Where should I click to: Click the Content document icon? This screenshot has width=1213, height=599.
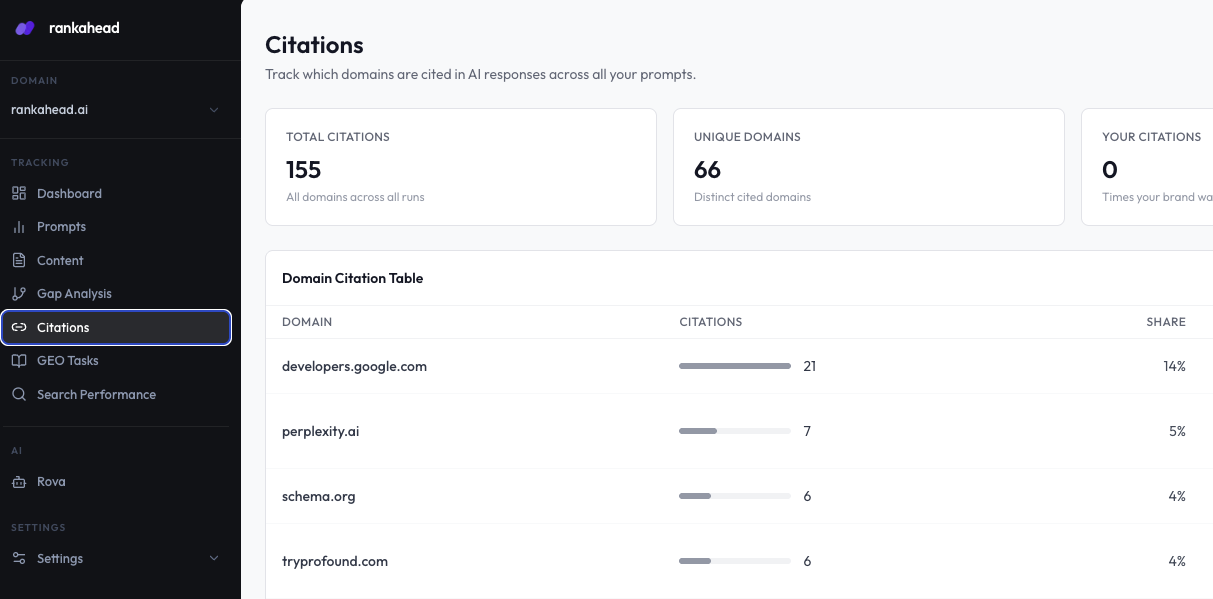click(18, 260)
